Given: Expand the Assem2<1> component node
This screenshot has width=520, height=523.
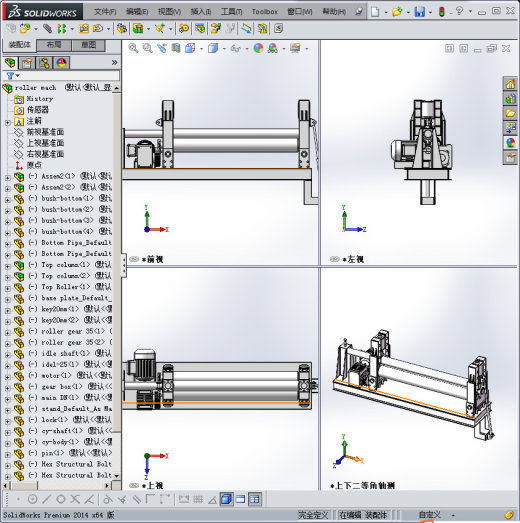Looking at the screenshot, I should click(x=8, y=178).
